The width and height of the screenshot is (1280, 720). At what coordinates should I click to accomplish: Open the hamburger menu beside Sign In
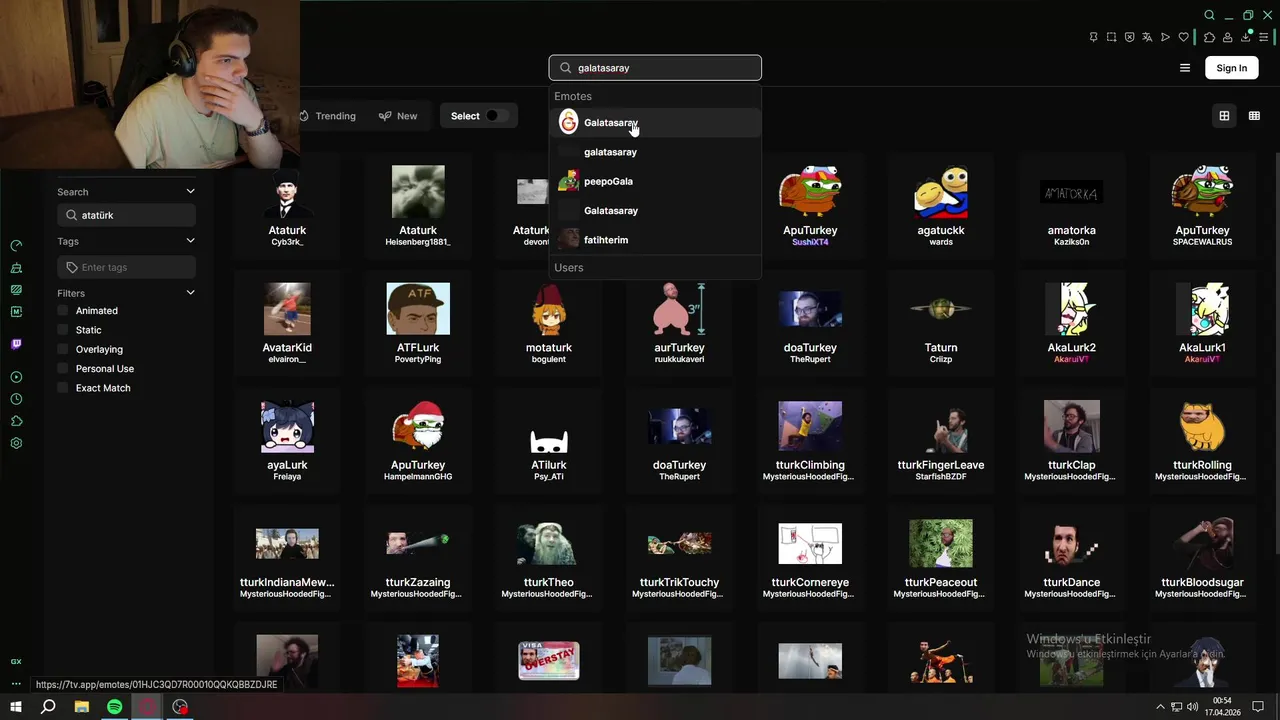click(x=1185, y=68)
